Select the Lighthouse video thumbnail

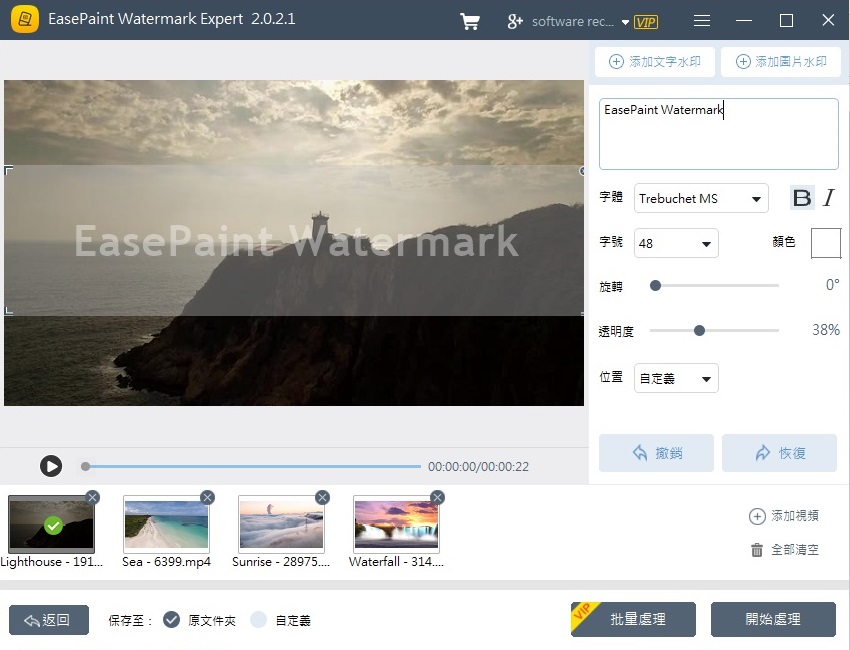click(x=51, y=525)
